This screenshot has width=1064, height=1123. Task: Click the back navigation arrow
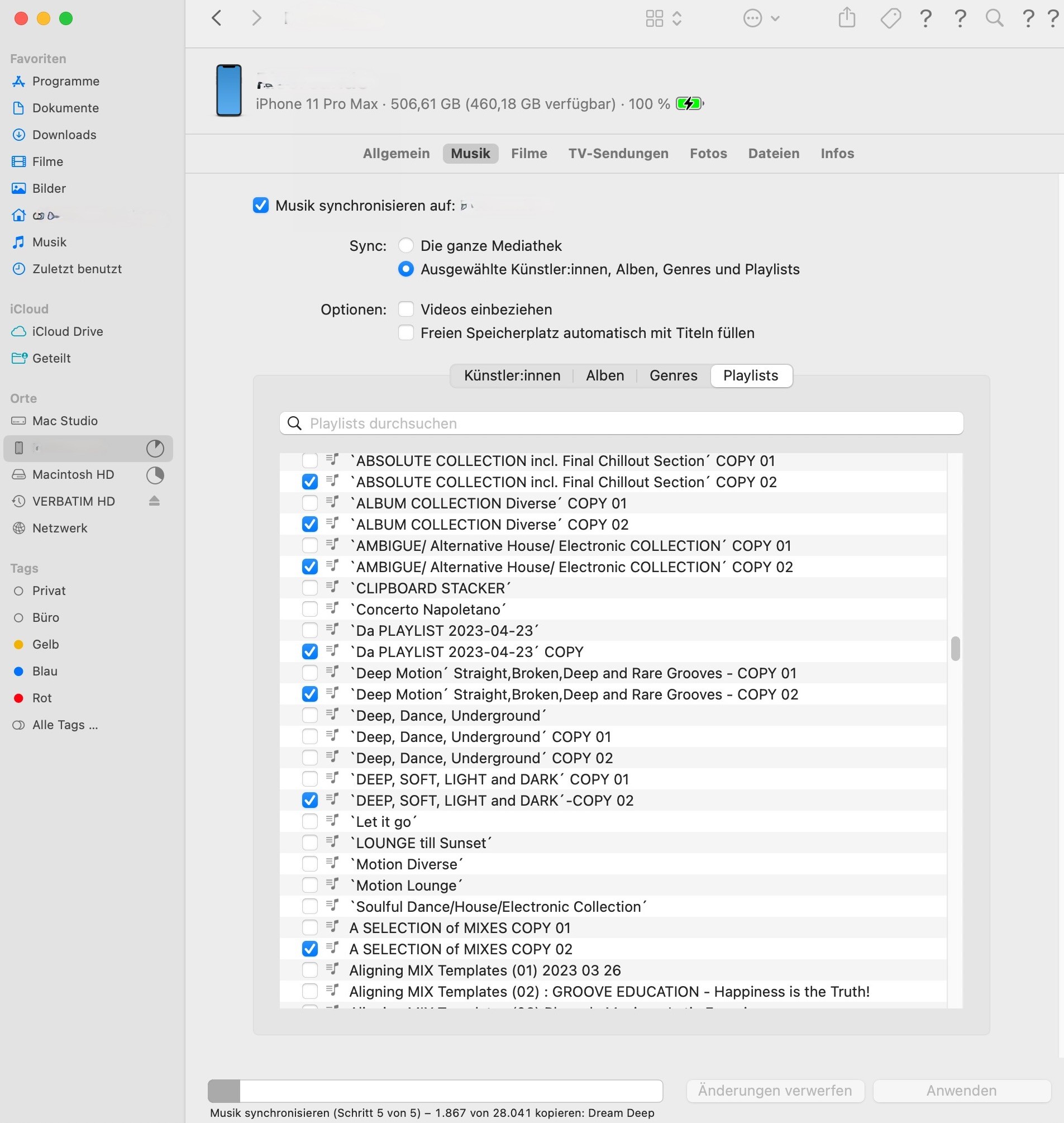[217, 18]
